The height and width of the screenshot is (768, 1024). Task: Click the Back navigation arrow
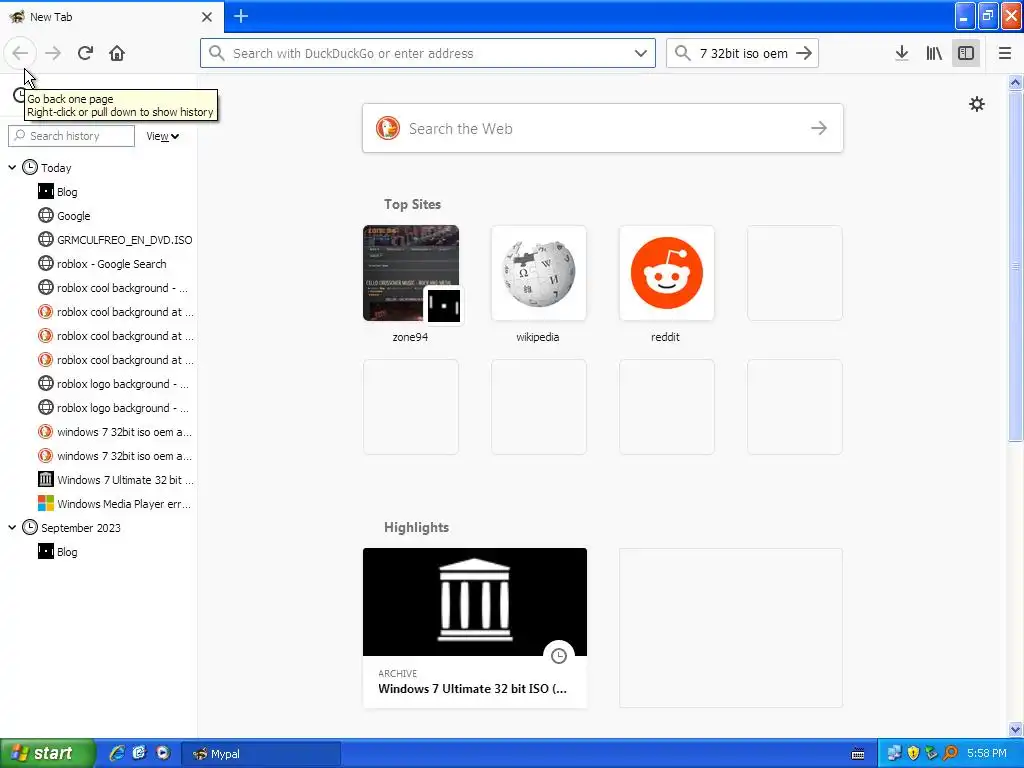pyautogui.click(x=20, y=53)
